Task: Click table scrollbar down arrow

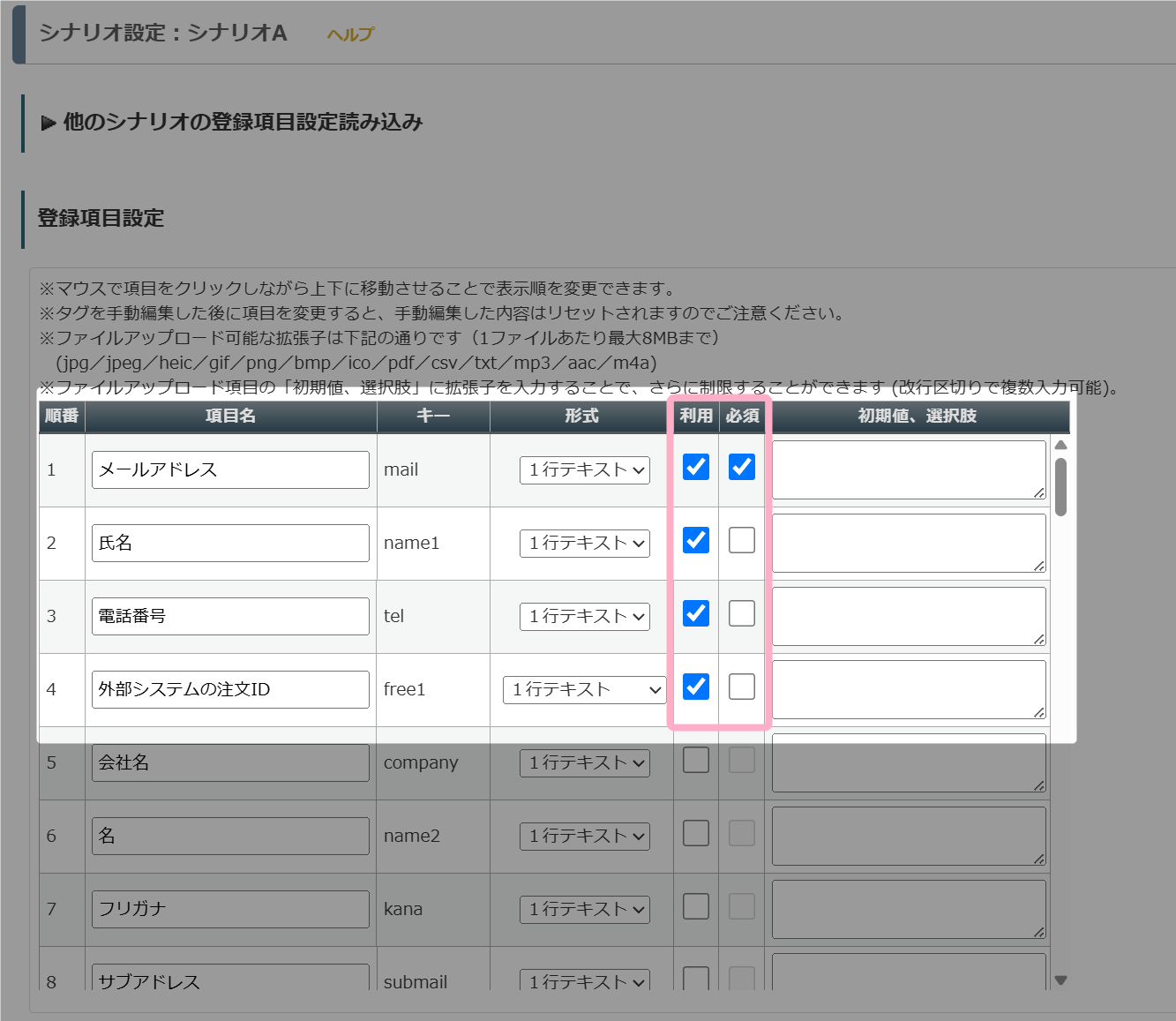Action: pyautogui.click(x=1060, y=980)
